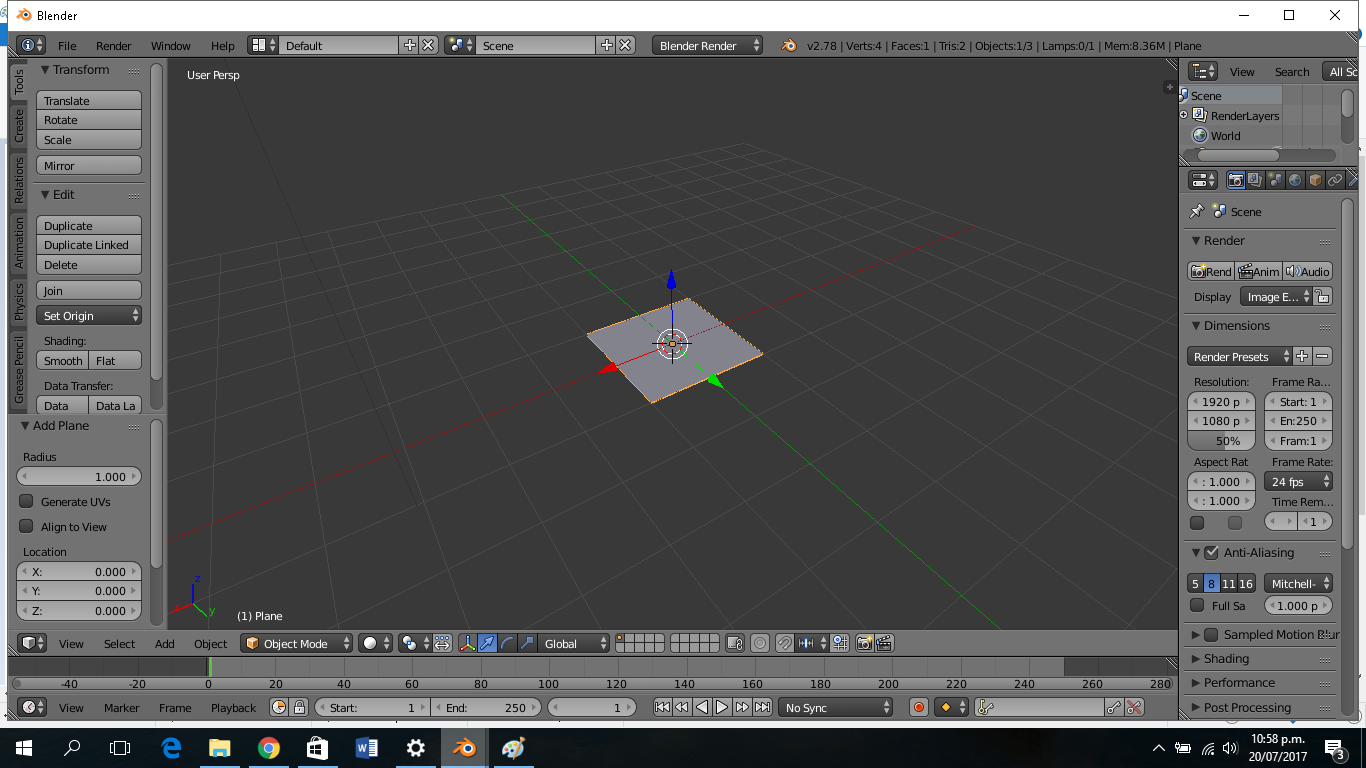Toggle snap magnet in 3D view header
The image size is (1366, 768).
coord(785,644)
